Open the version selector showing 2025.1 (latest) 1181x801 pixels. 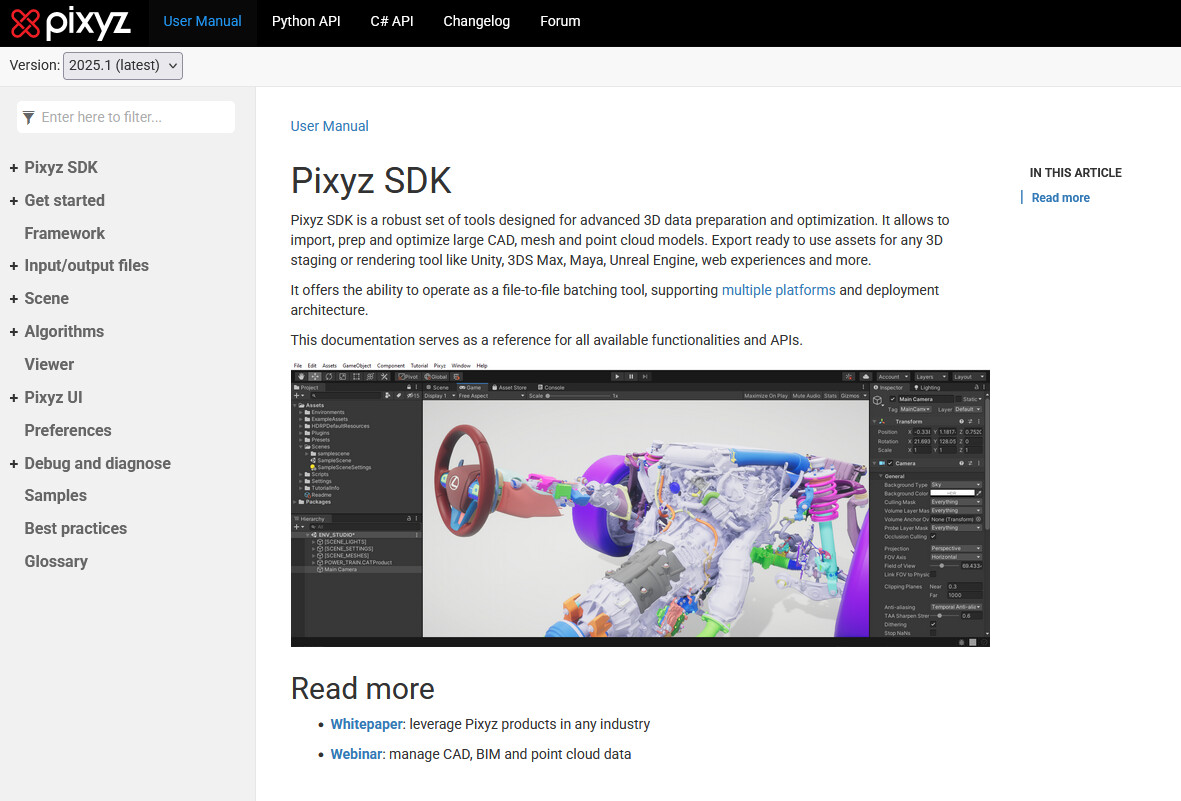(x=122, y=65)
